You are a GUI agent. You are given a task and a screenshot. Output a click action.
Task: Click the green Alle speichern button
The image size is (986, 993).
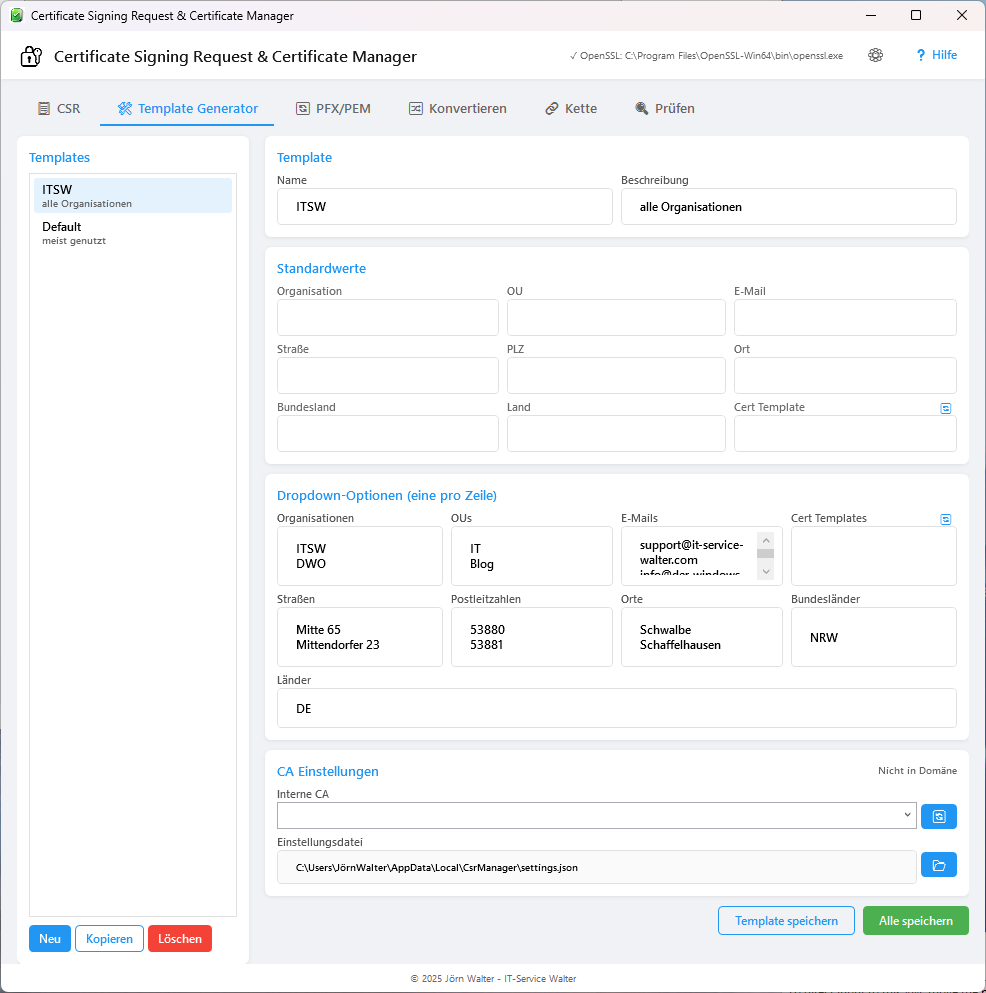(915, 920)
